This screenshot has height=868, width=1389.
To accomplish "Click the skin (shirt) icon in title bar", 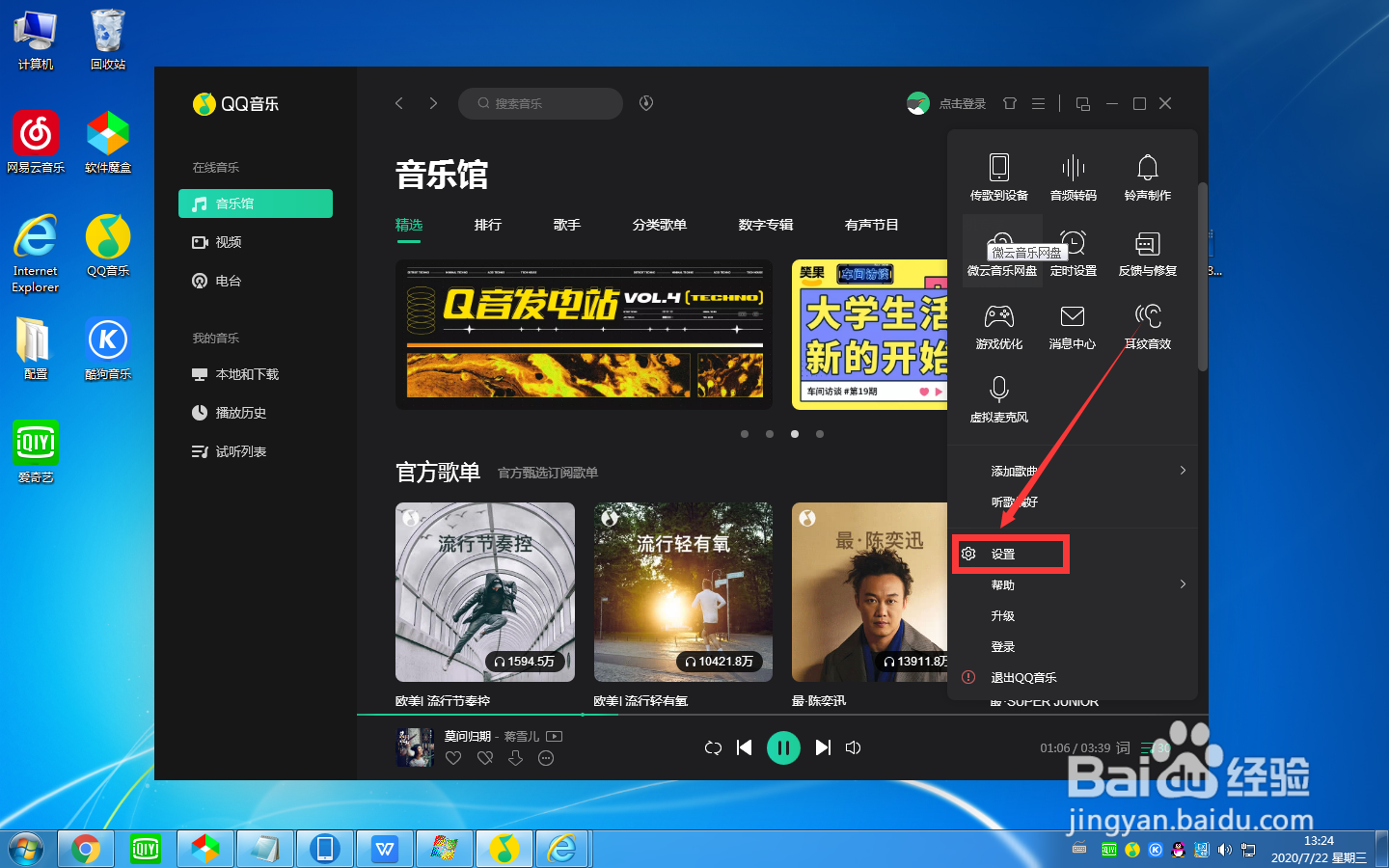I will (1010, 103).
